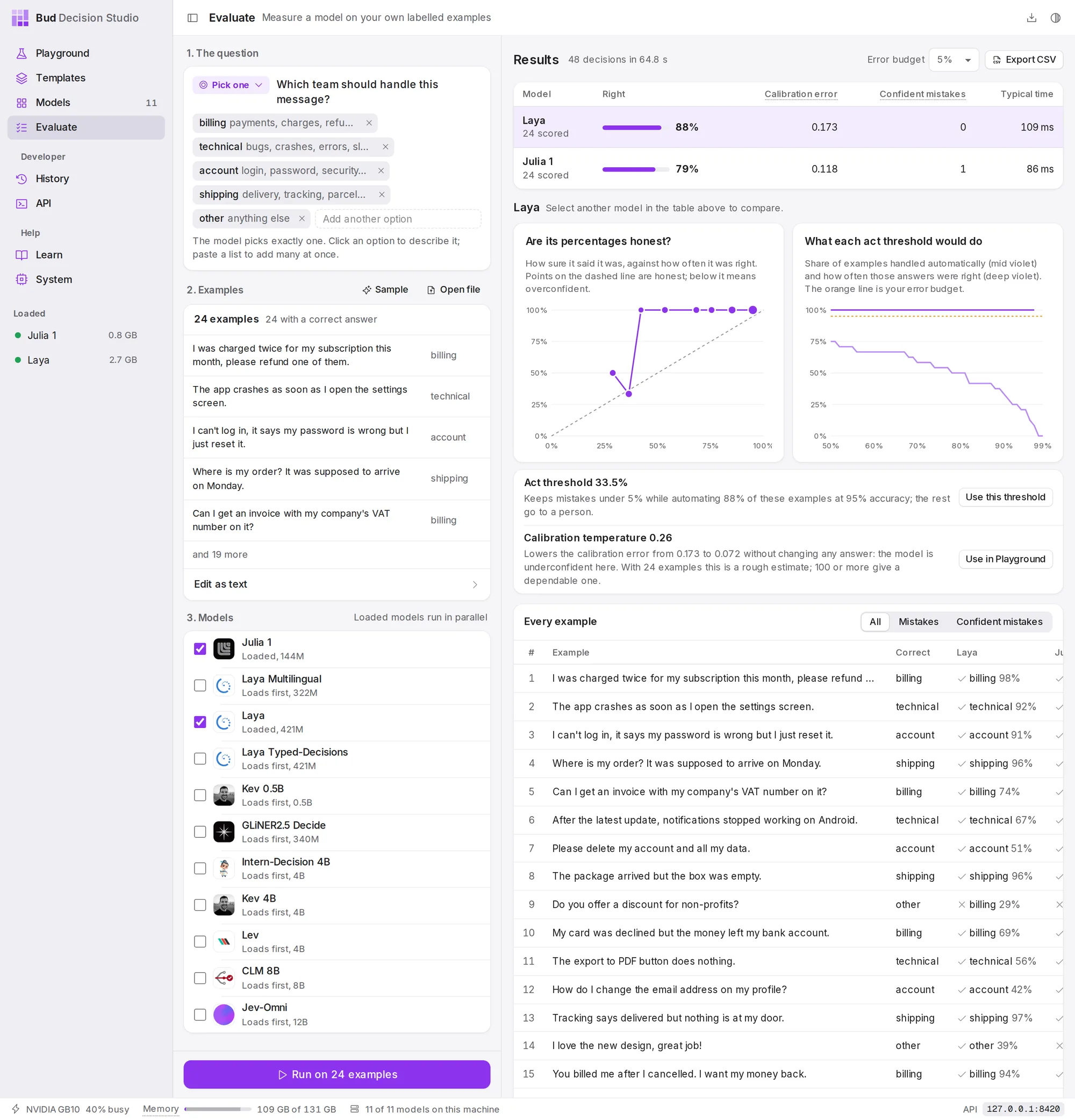Click Laya's 88% accuracy bar
This screenshot has height=1120, width=1075.
[x=636, y=127]
